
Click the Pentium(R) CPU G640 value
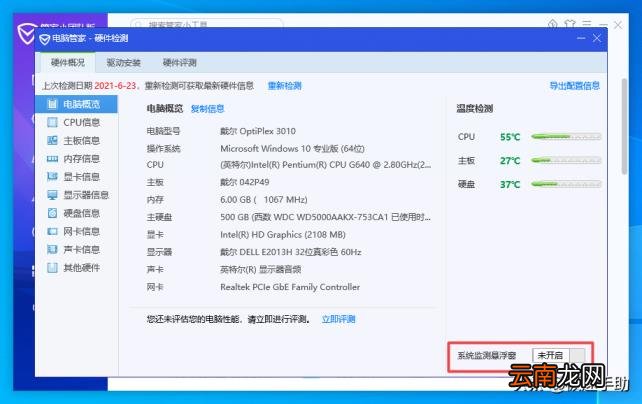click(x=326, y=165)
